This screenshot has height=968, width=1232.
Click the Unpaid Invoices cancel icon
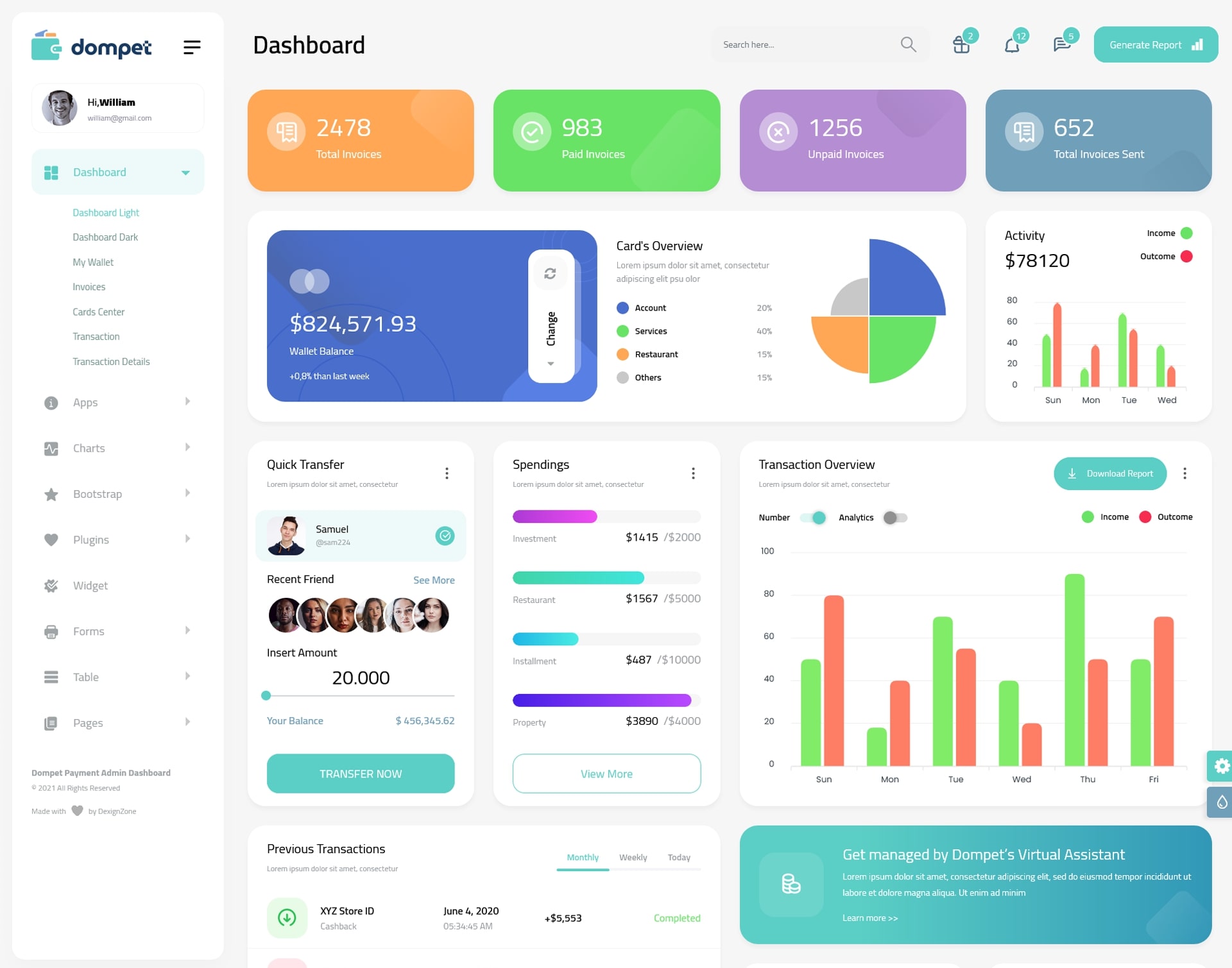(779, 131)
